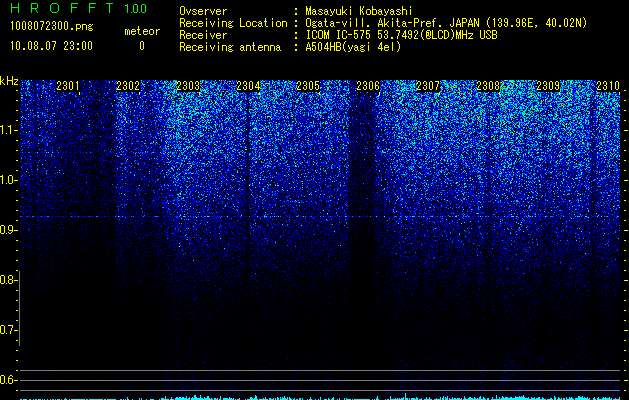Select the filename 1008072300.png
629x400 pixels.
pyautogui.click(x=52, y=27)
